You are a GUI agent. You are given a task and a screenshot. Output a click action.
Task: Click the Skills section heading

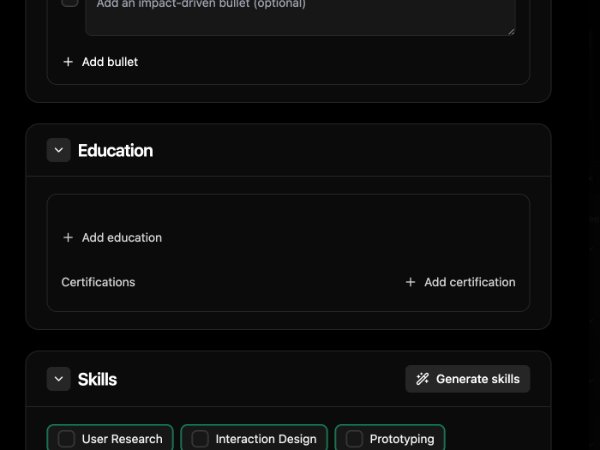click(97, 379)
